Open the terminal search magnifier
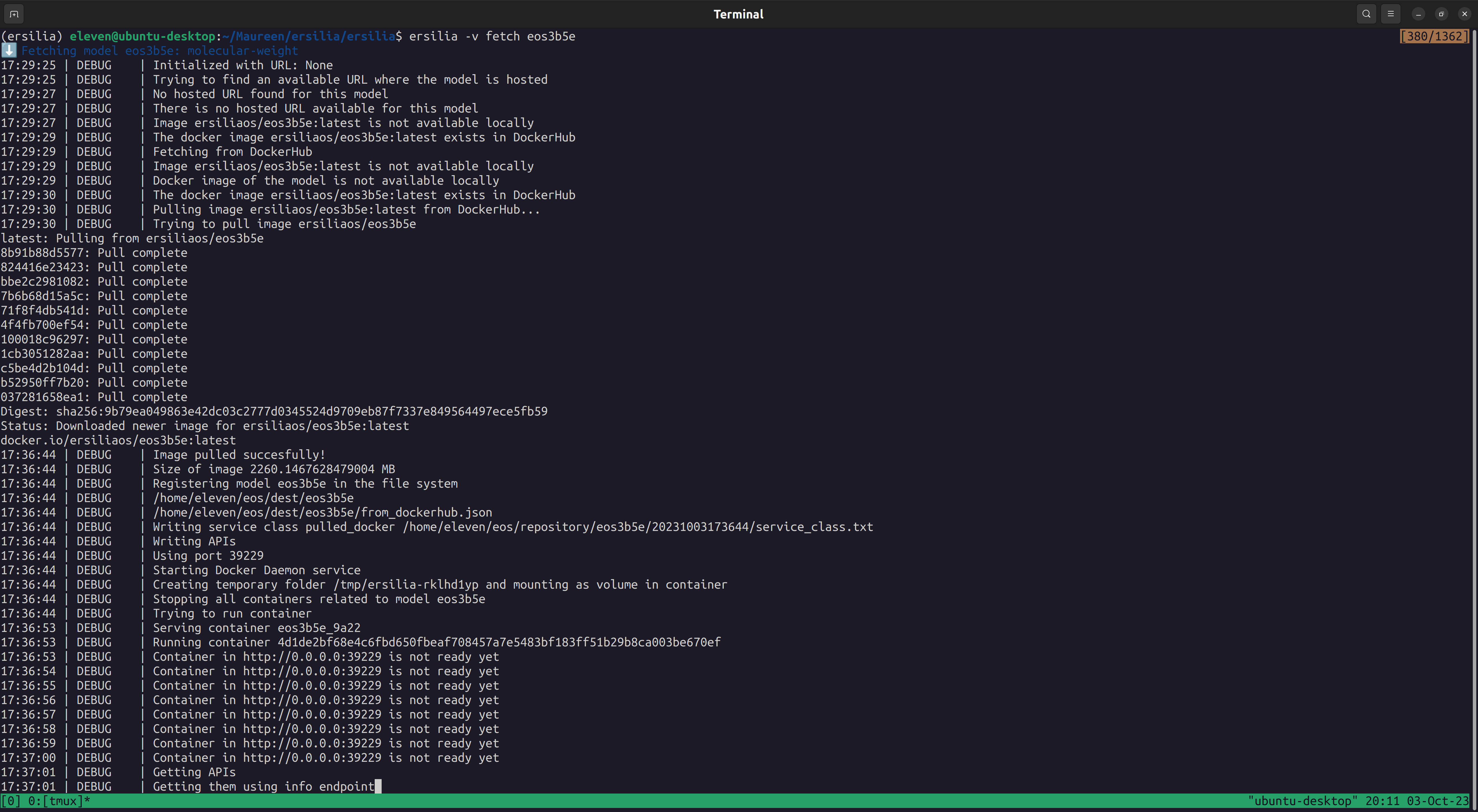The image size is (1478, 812). [1366, 14]
